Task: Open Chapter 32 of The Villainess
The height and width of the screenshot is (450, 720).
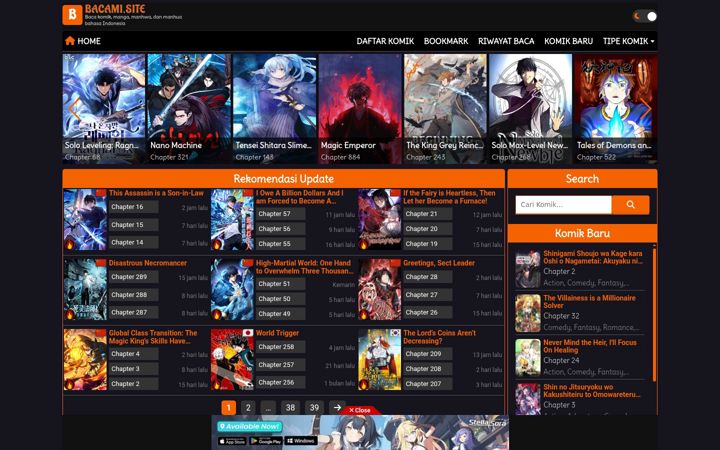Action: (561, 316)
